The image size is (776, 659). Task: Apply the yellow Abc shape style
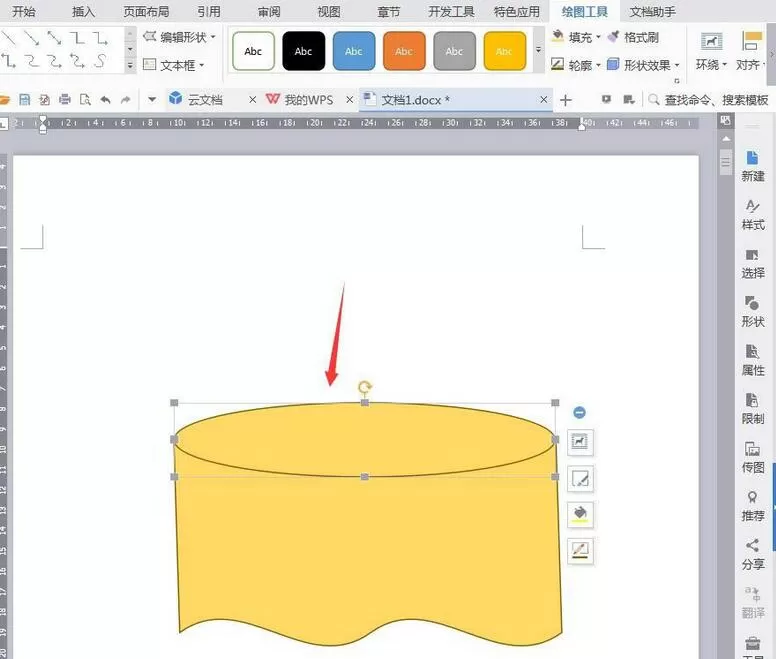pyautogui.click(x=504, y=51)
